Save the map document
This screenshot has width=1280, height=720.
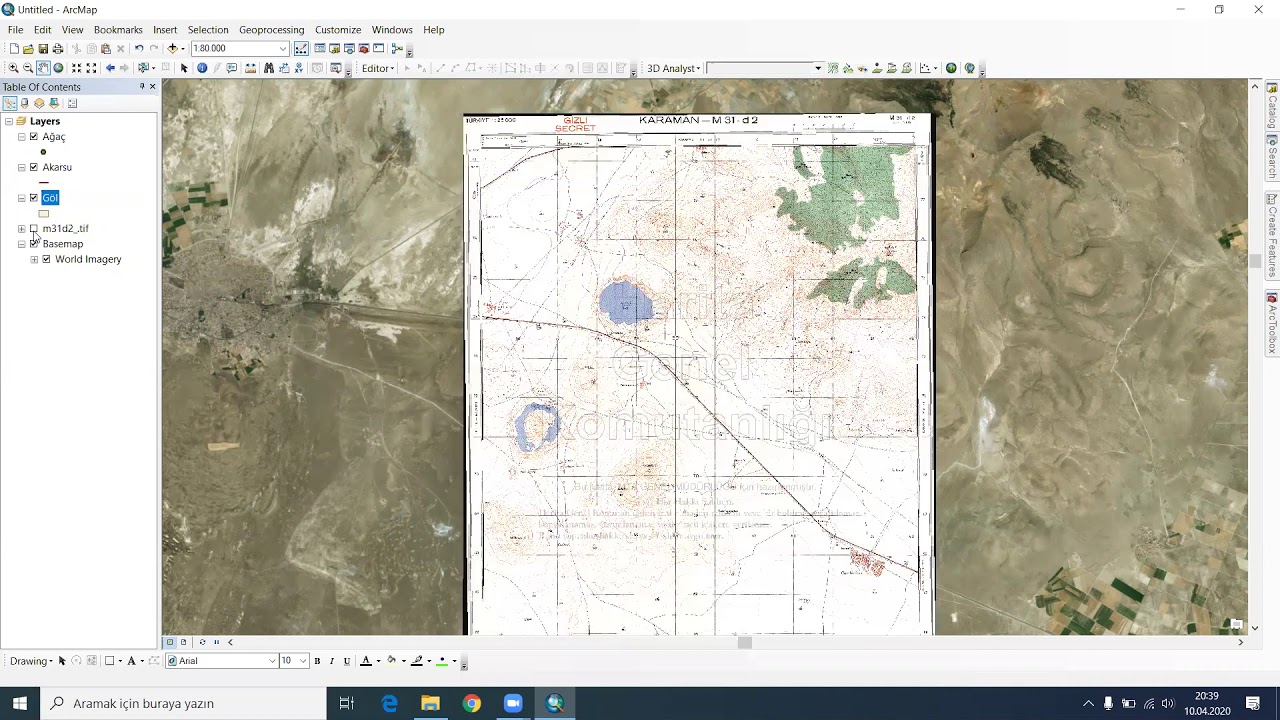click(x=43, y=48)
